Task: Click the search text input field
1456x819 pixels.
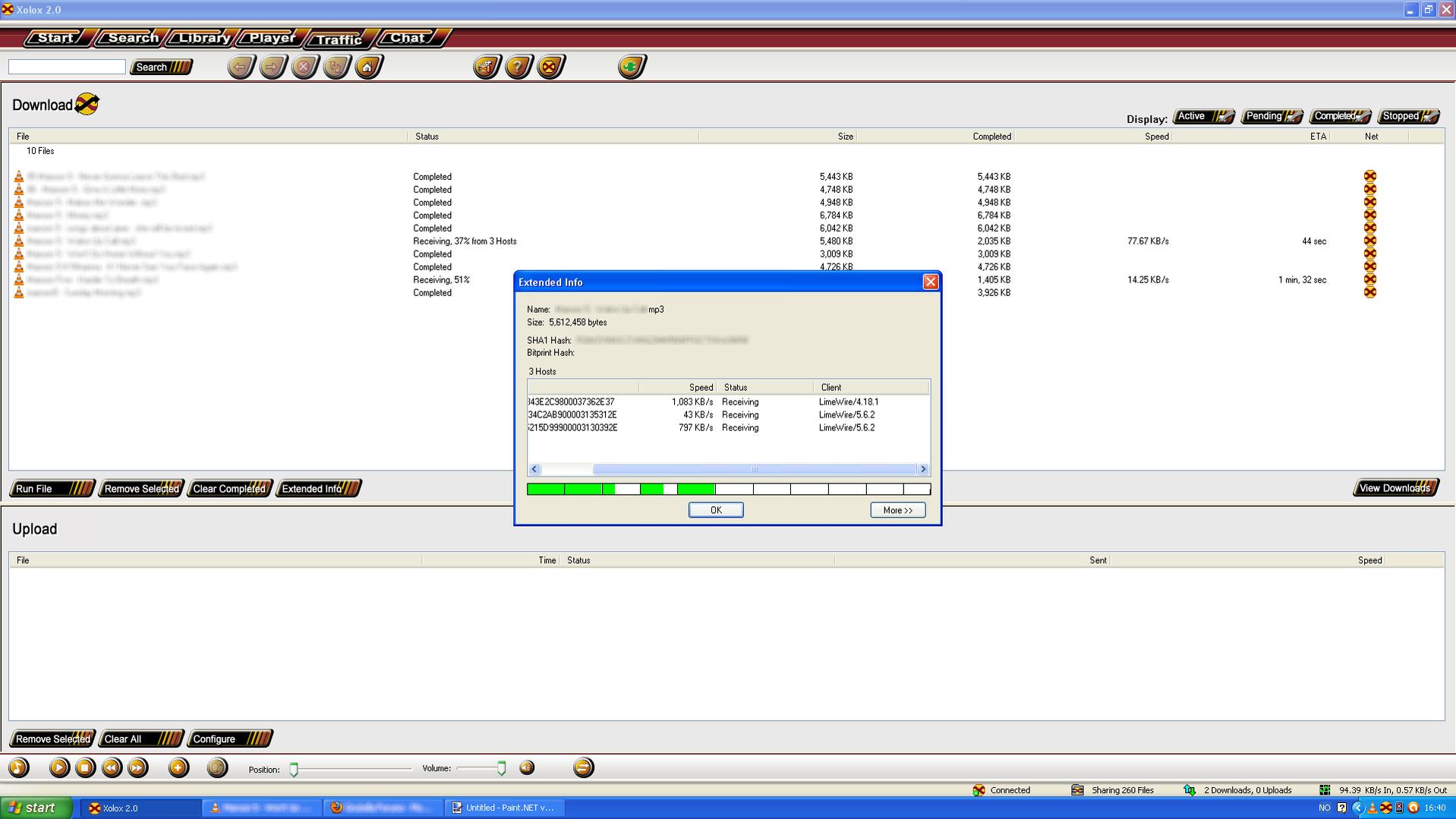Action: tap(67, 68)
